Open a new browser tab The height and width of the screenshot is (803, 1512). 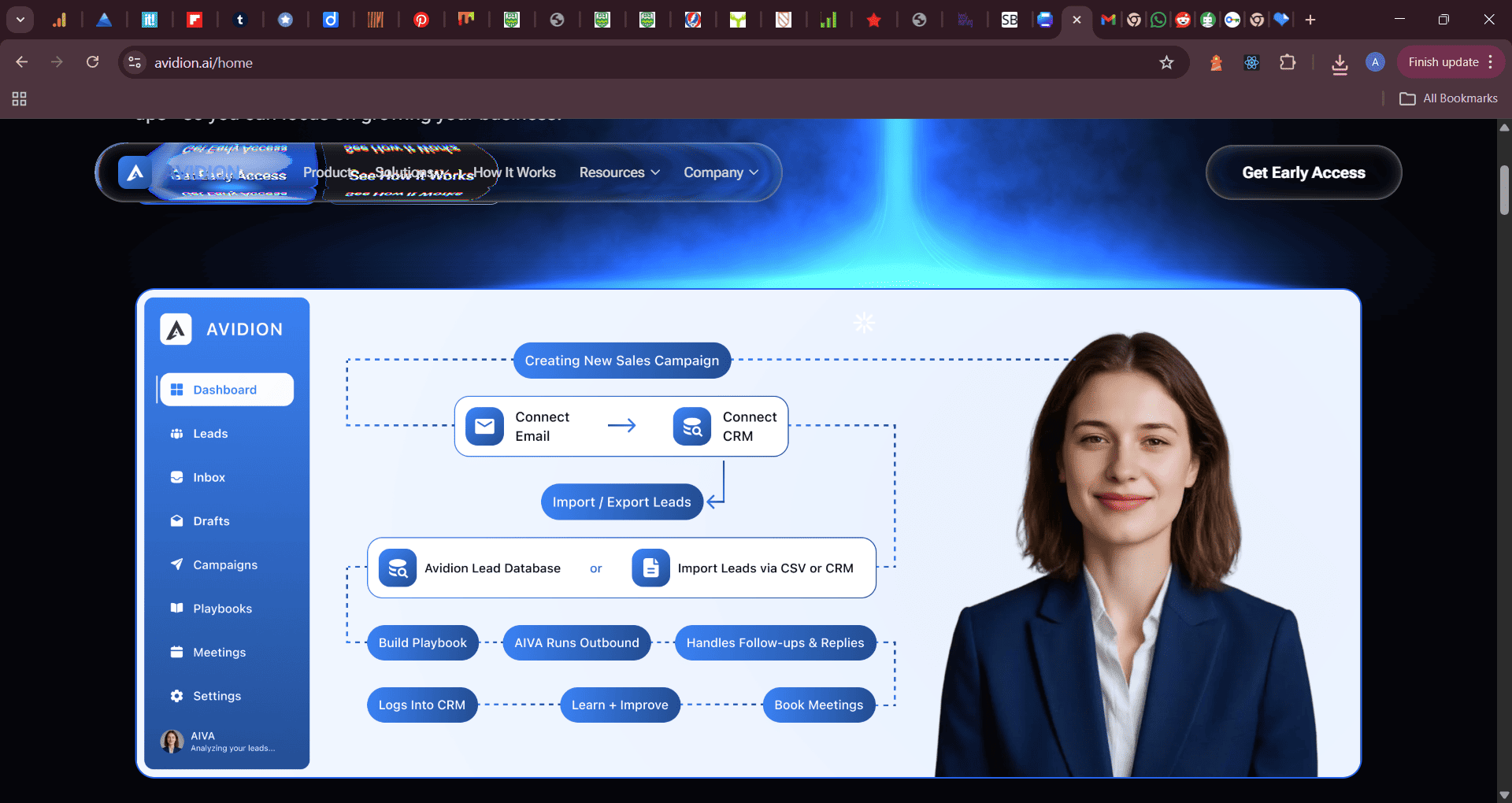click(1310, 20)
